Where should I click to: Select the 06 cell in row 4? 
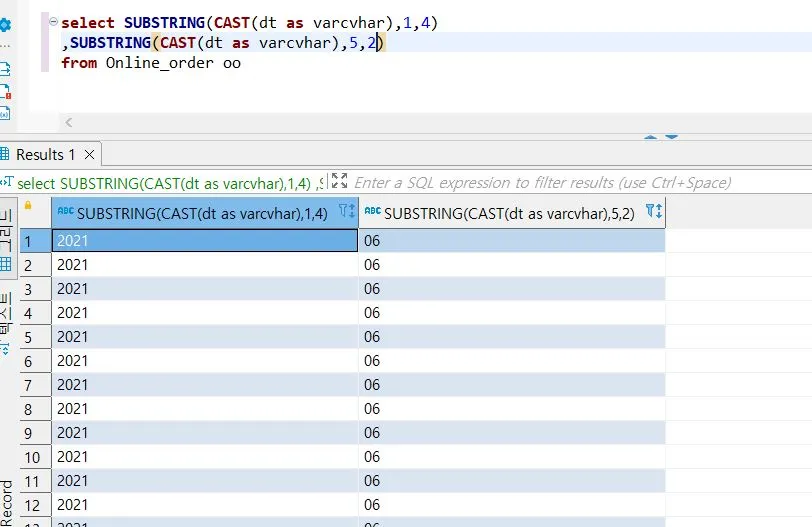point(512,313)
